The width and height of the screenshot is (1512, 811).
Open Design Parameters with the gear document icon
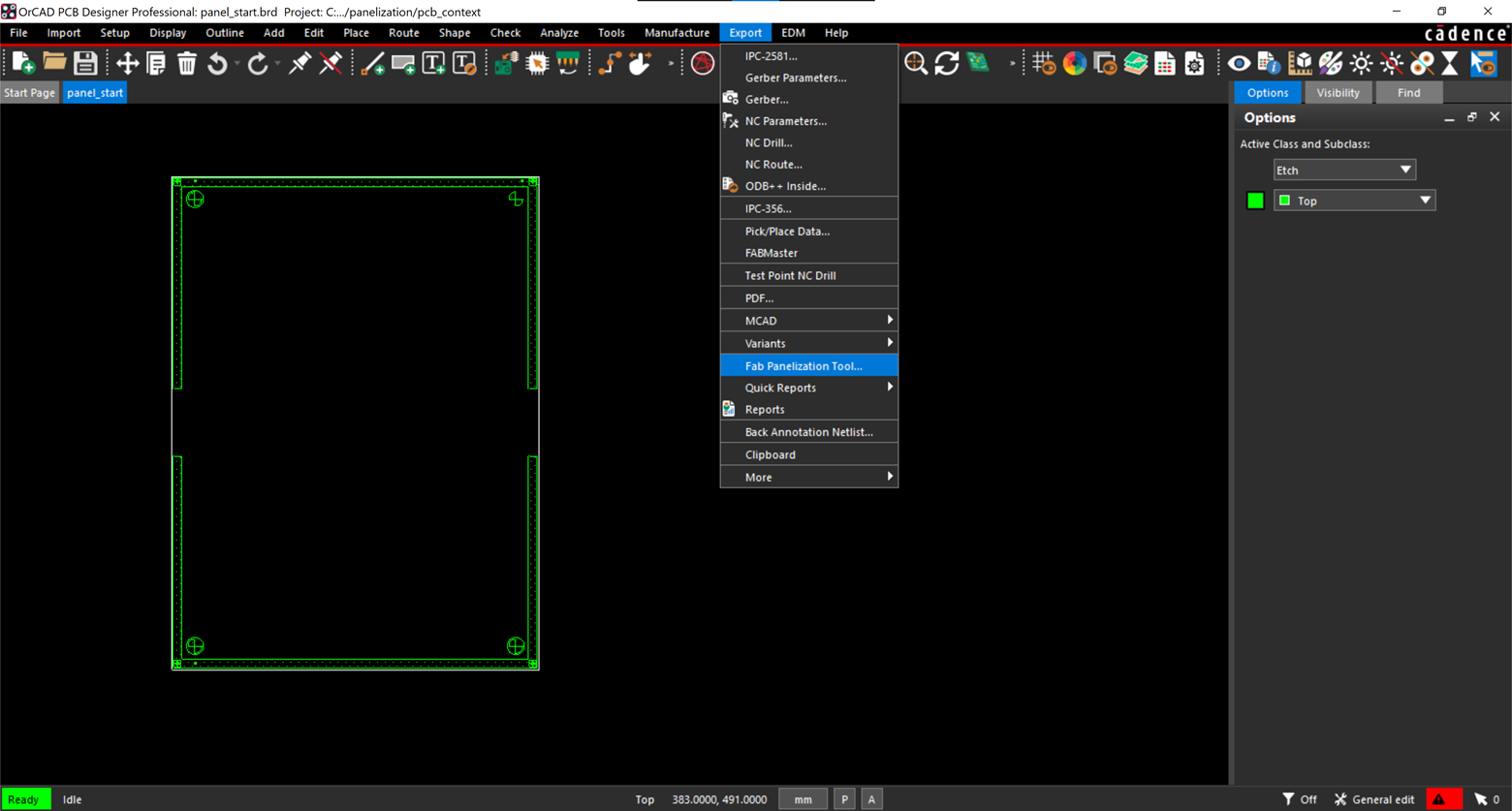(x=1193, y=63)
